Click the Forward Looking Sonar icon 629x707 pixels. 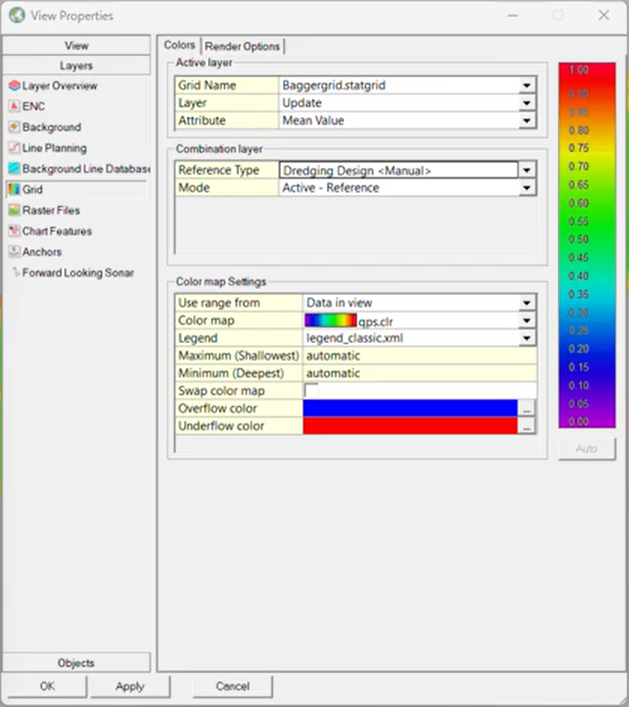click(16, 272)
